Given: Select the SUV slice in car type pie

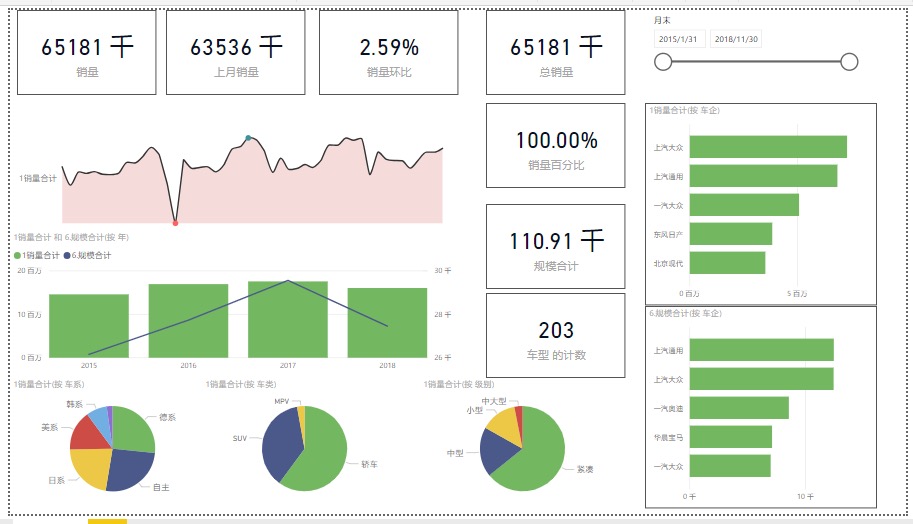Looking at the screenshot, I should [x=279, y=444].
